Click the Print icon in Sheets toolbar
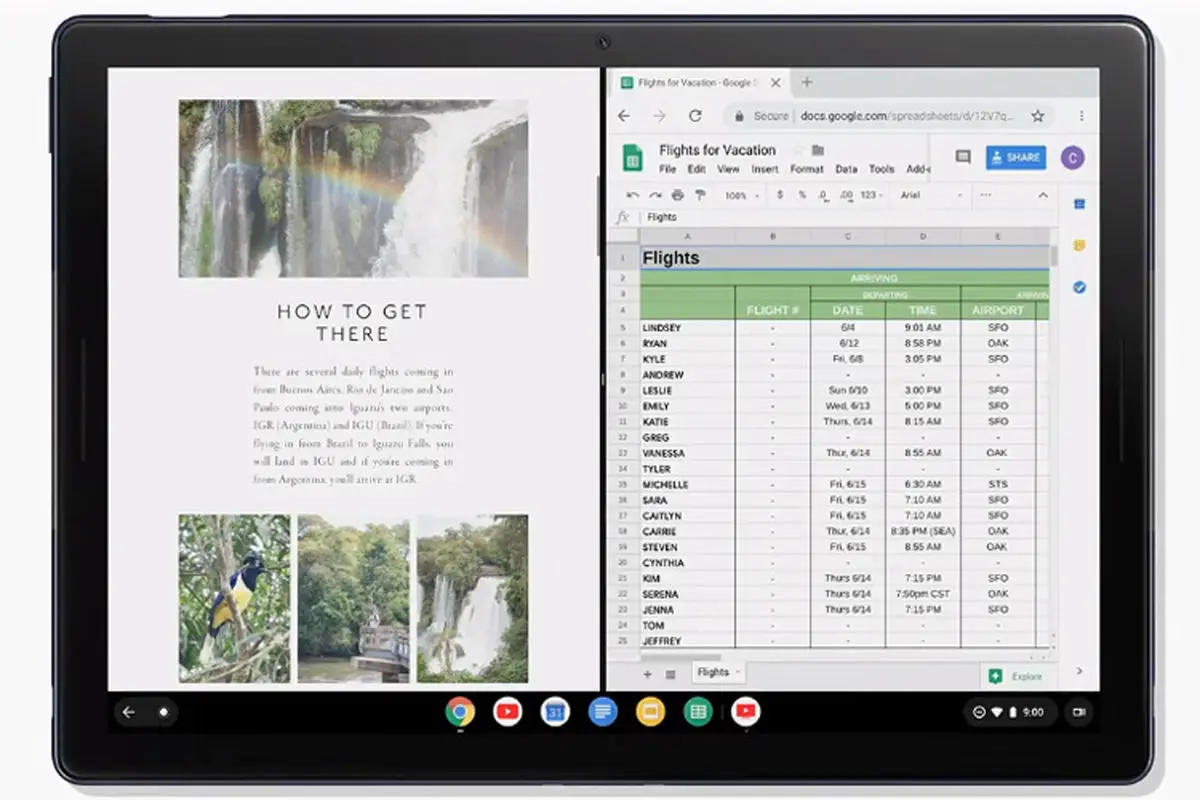Screen dimensions: 1200x800 tap(678, 195)
